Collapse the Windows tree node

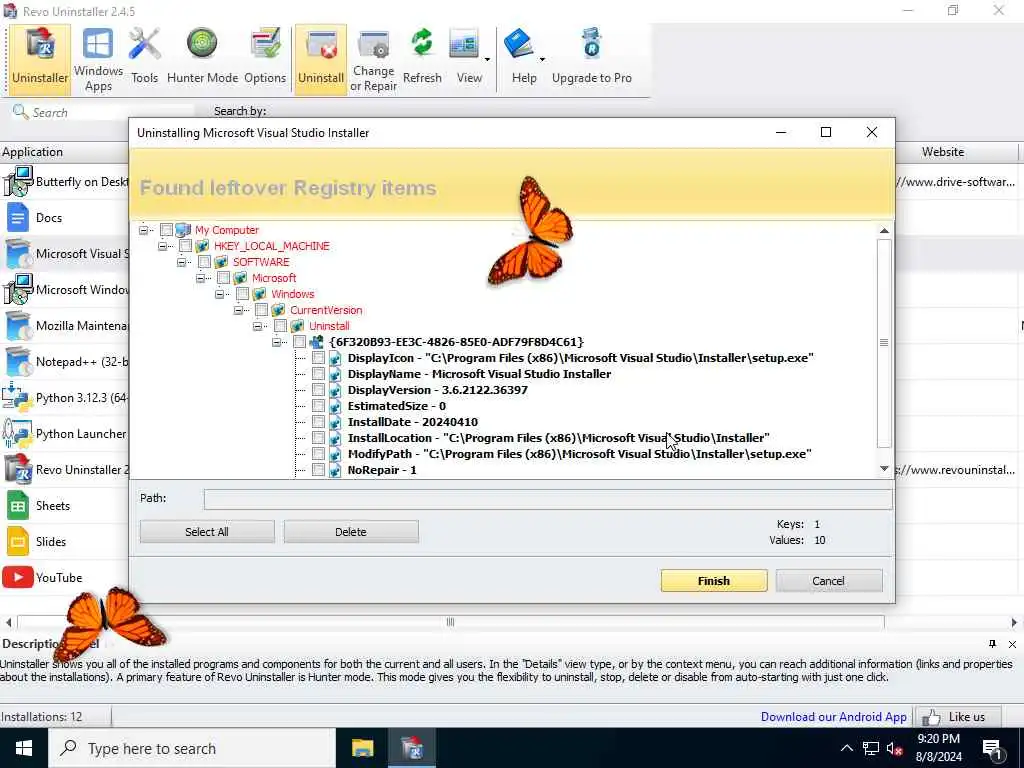219,294
